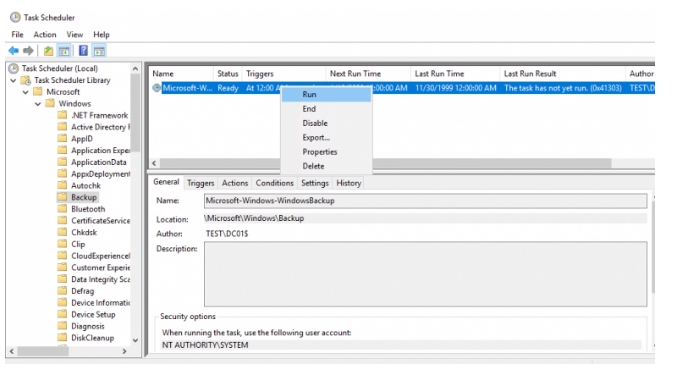
Task: Sort by the Next Run Time column
Action: tap(368, 73)
